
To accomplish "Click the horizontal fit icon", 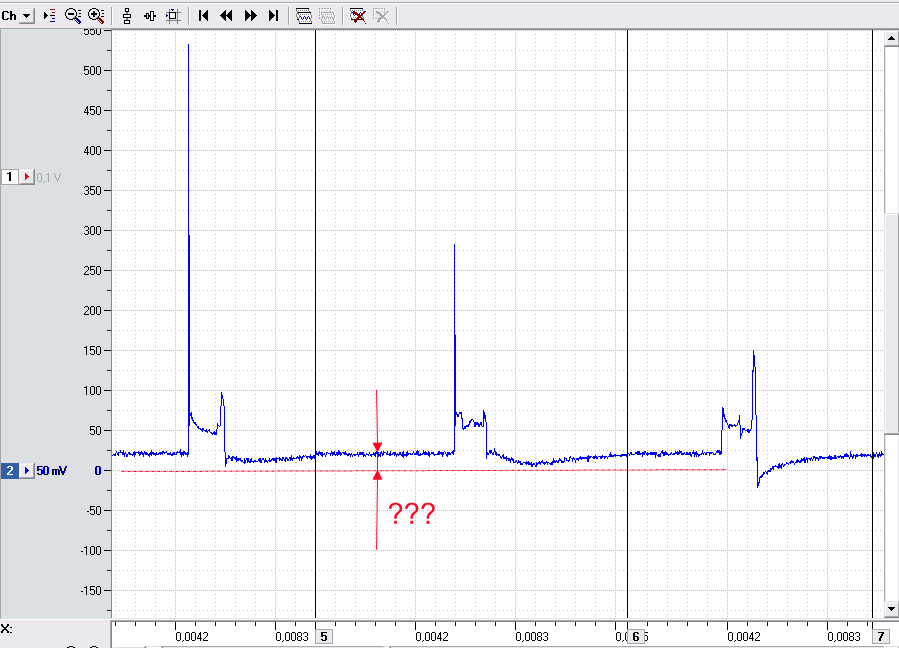I will [150, 16].
